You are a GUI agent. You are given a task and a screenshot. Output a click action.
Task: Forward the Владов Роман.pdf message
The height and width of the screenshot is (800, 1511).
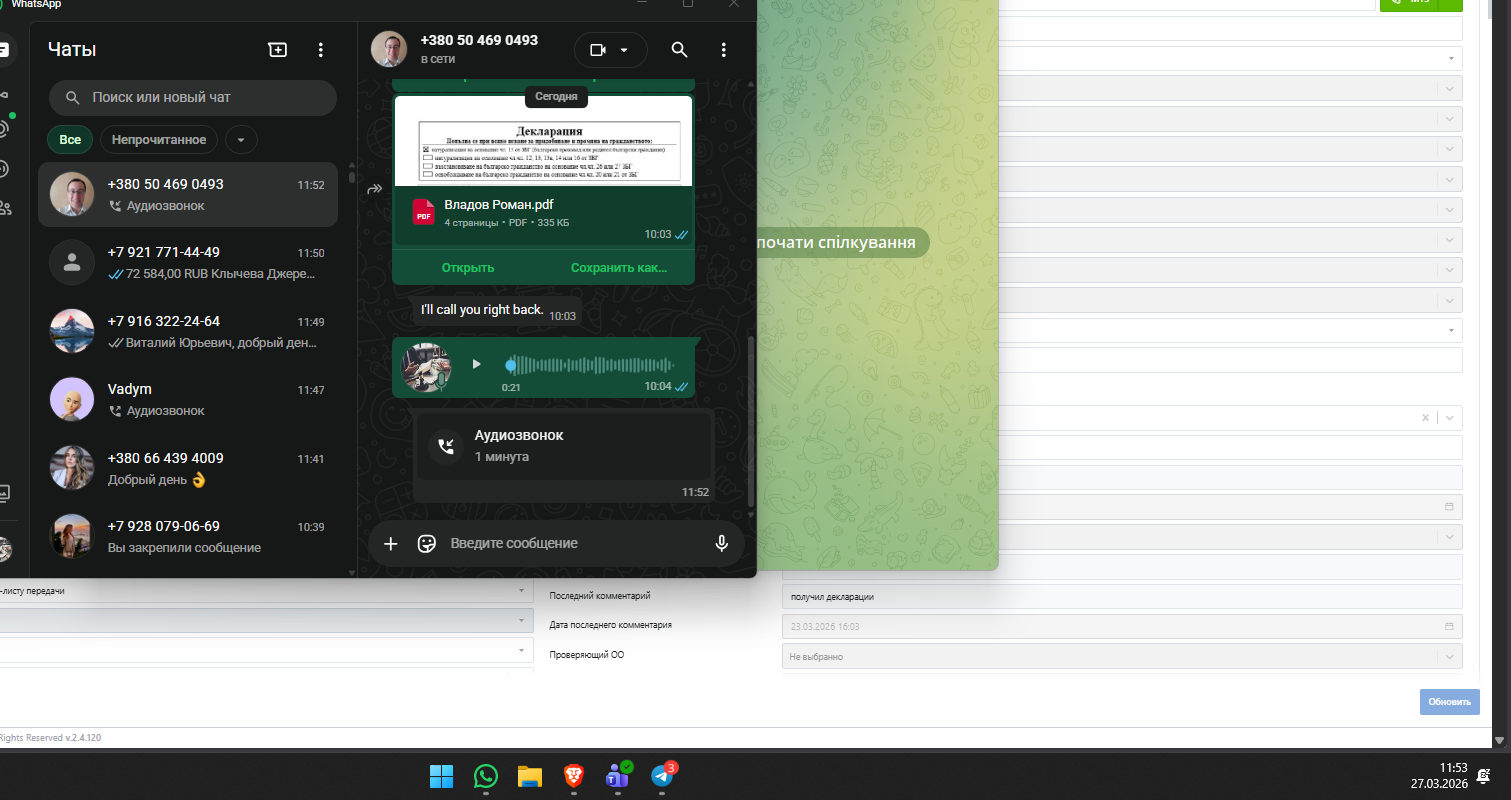(375, 188)
